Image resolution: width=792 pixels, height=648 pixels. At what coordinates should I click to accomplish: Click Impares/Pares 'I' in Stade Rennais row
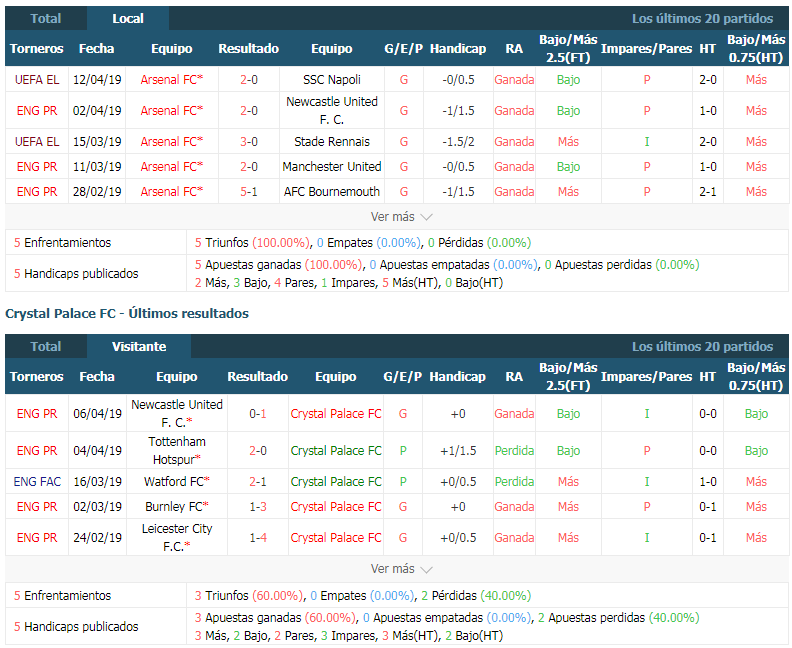[647, 142]
